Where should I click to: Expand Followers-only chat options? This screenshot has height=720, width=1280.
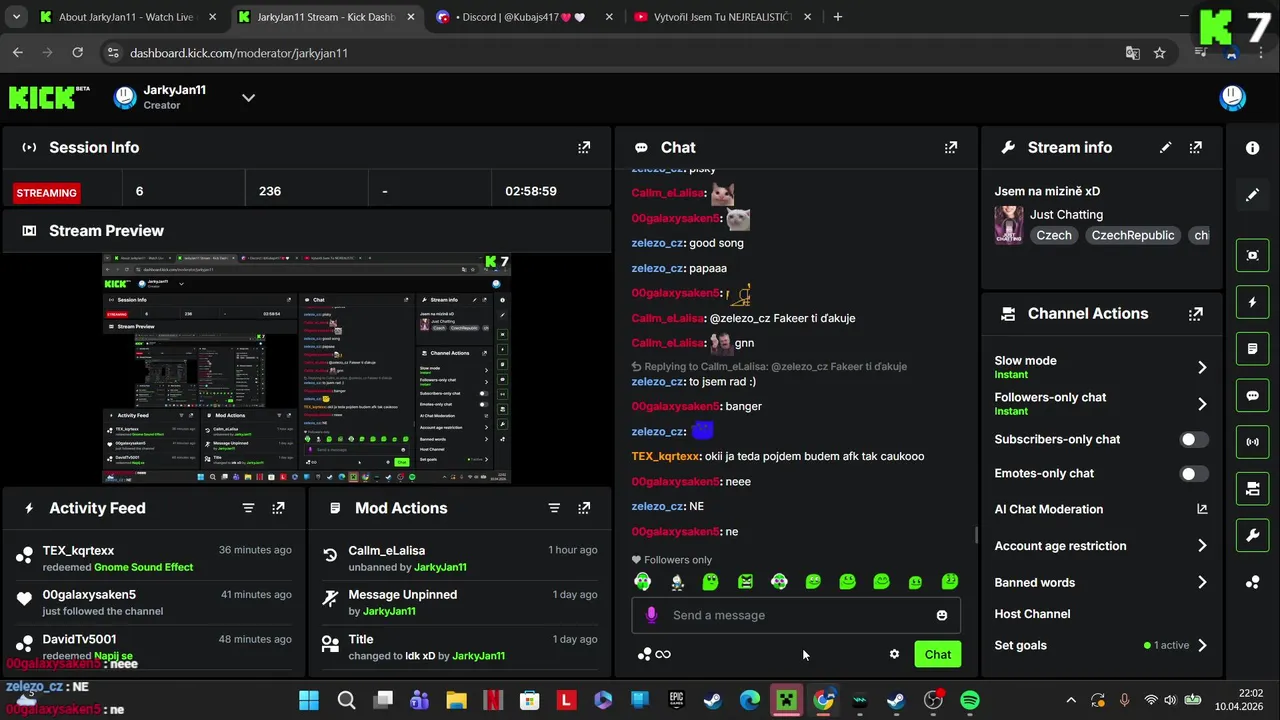coord(1202,404)
